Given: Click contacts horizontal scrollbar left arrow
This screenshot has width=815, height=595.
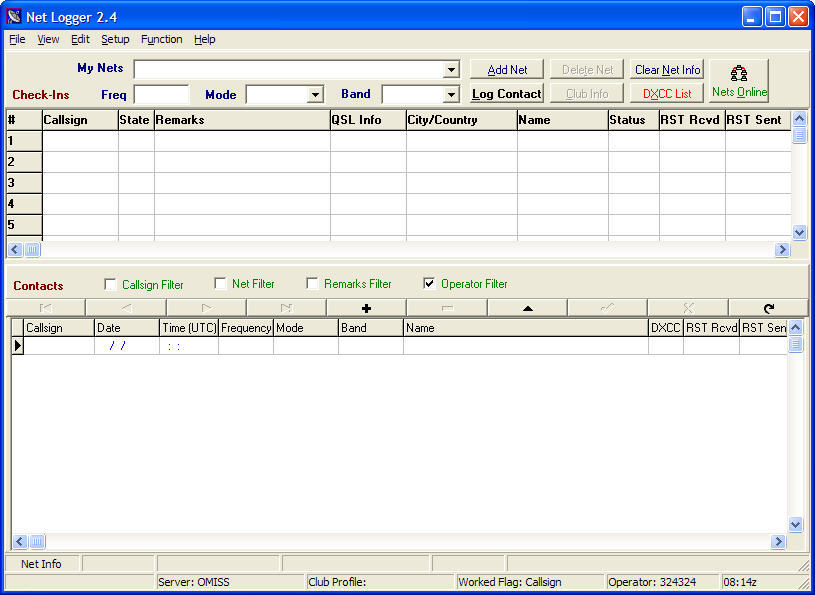Looking at the screenshot, I should [x=20, y=542].
